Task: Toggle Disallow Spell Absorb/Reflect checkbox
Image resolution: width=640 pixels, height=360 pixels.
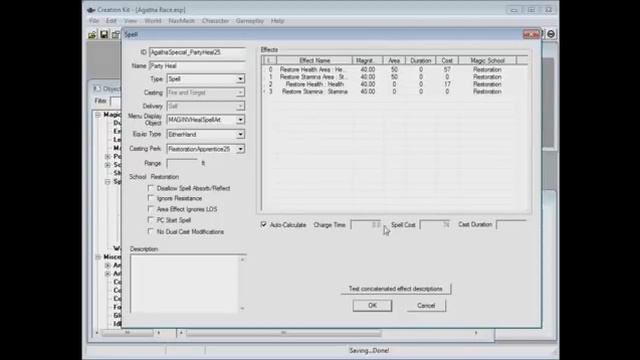Action: point(151,188)
